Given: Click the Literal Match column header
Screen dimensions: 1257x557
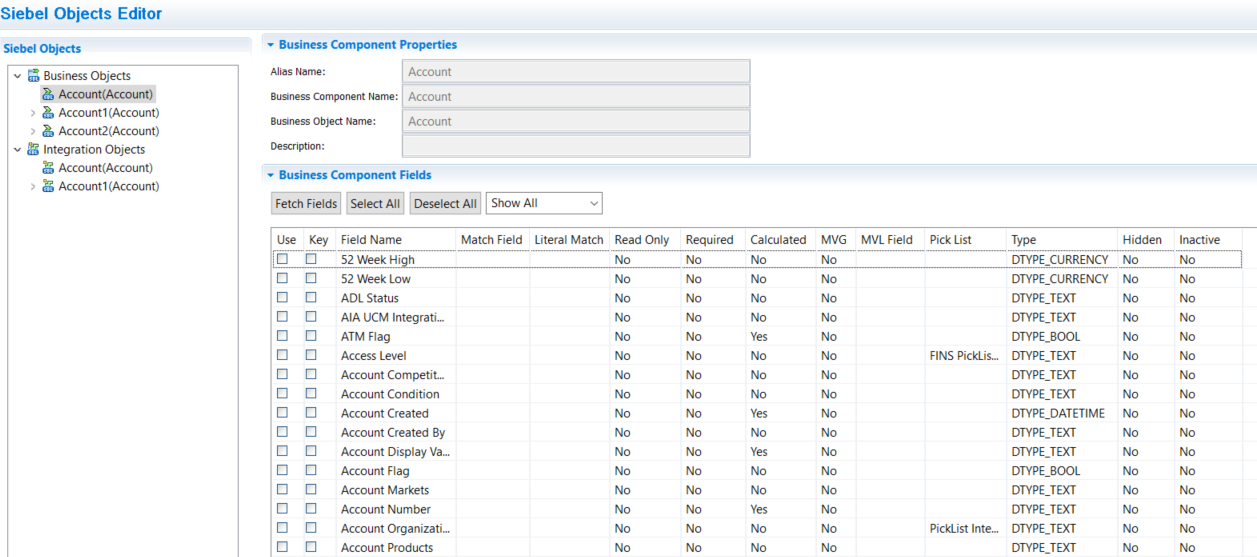Looking at the screenshot, I should tap(570, 240).
